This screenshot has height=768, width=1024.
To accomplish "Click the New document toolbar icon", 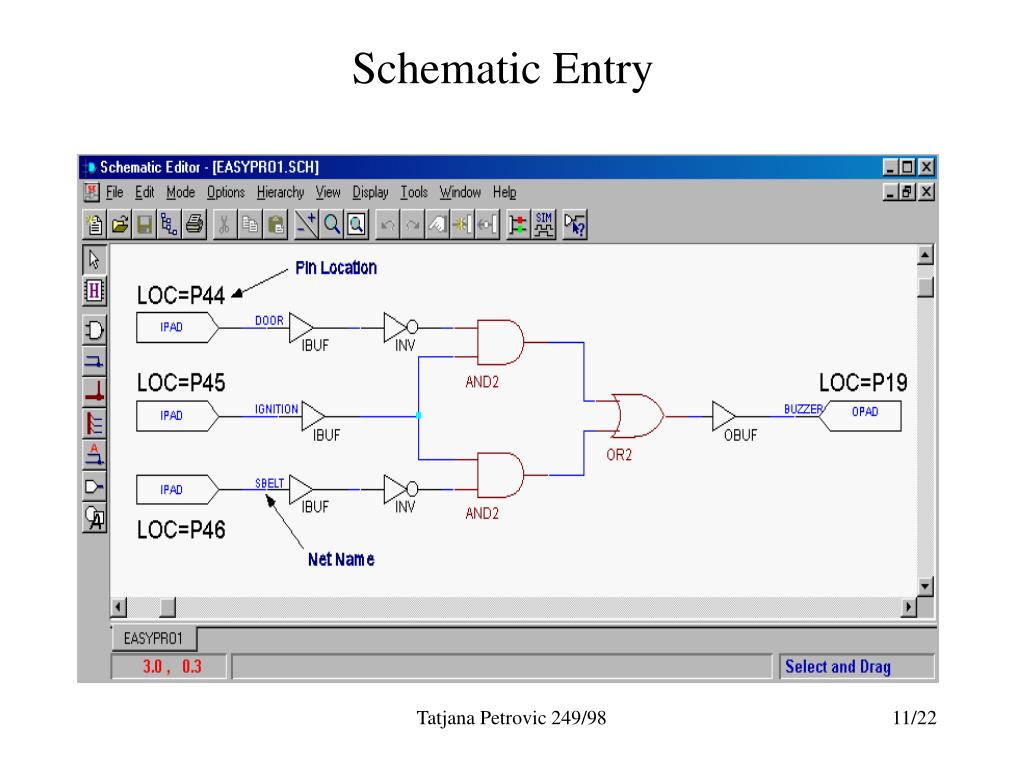I will coord(95,225).
